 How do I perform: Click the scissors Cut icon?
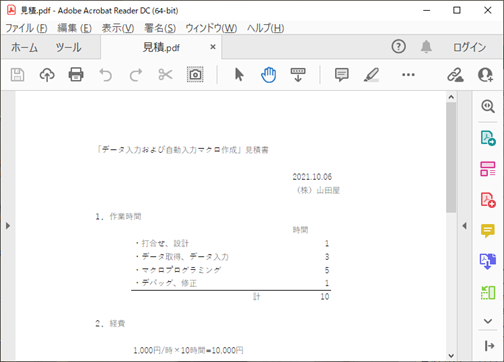click(x=165, y=75)
